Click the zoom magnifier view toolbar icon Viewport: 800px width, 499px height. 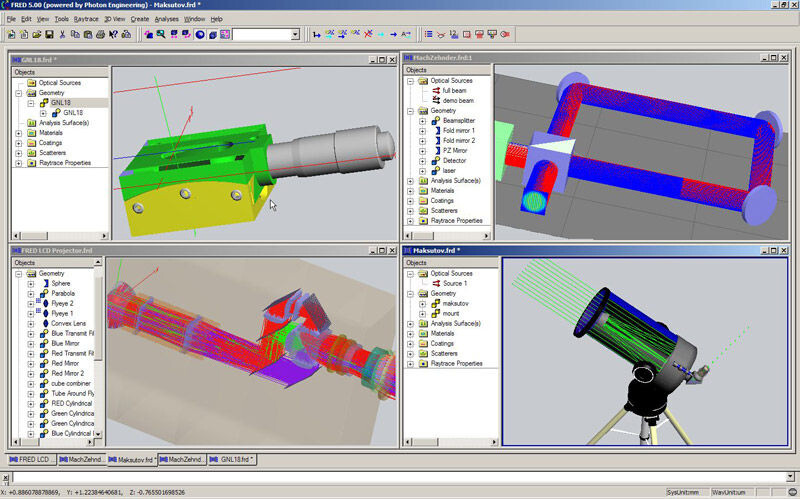tap(161, 34)
